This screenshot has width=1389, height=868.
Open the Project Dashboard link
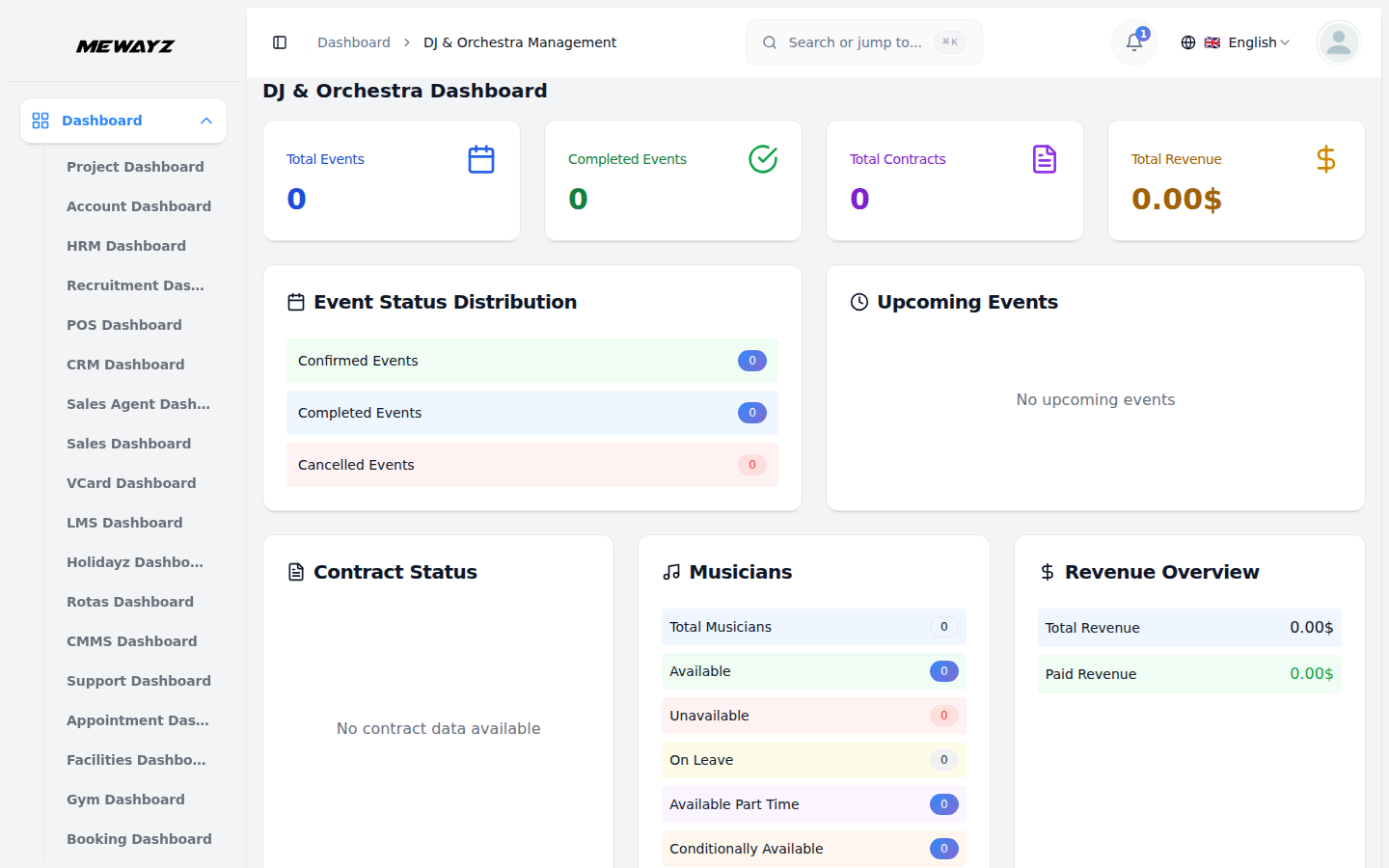135,167
